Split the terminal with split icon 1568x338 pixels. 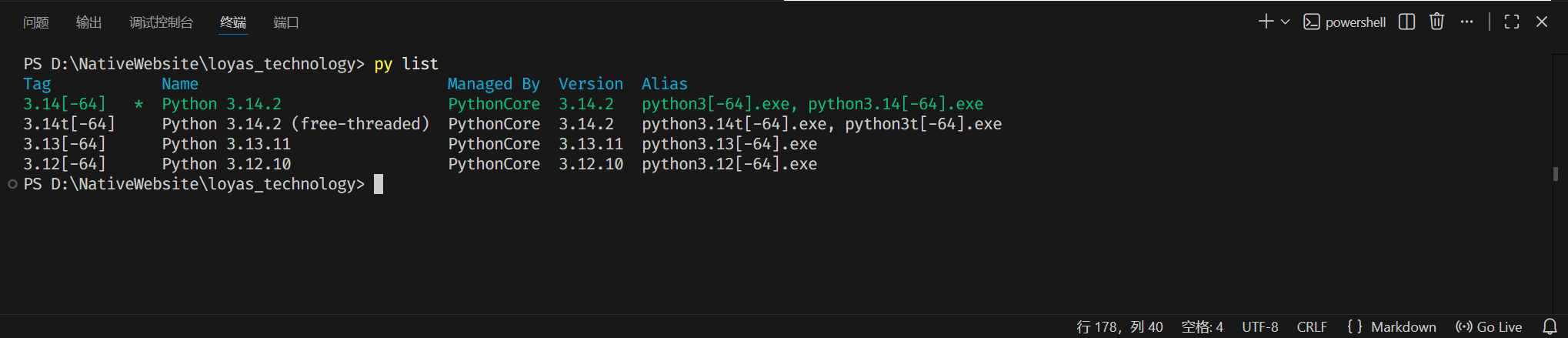[1406, 22]
